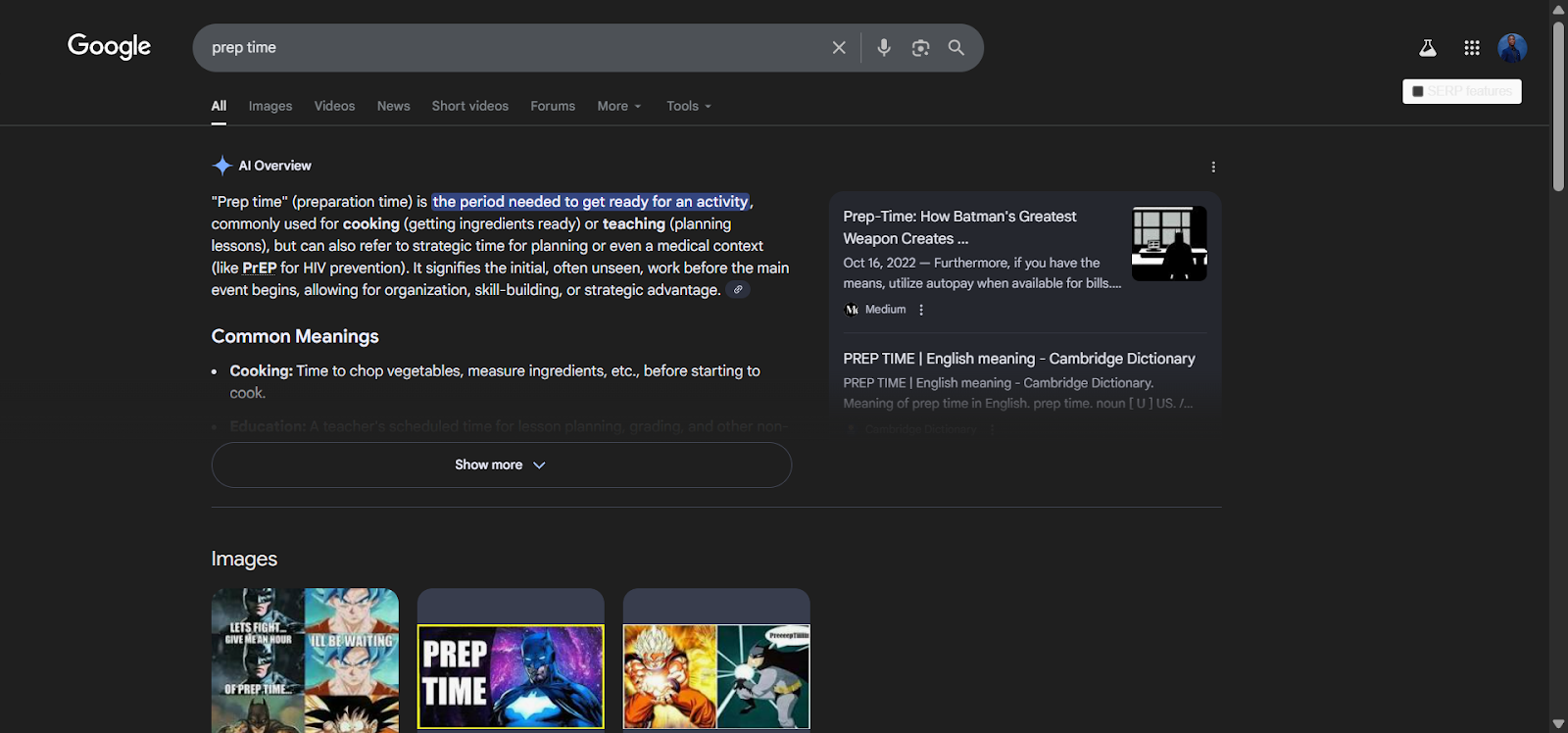Click the scrollbar down arrow
The width and height of the screenshot is (1568, 733).
click(x=1558, y=724)
